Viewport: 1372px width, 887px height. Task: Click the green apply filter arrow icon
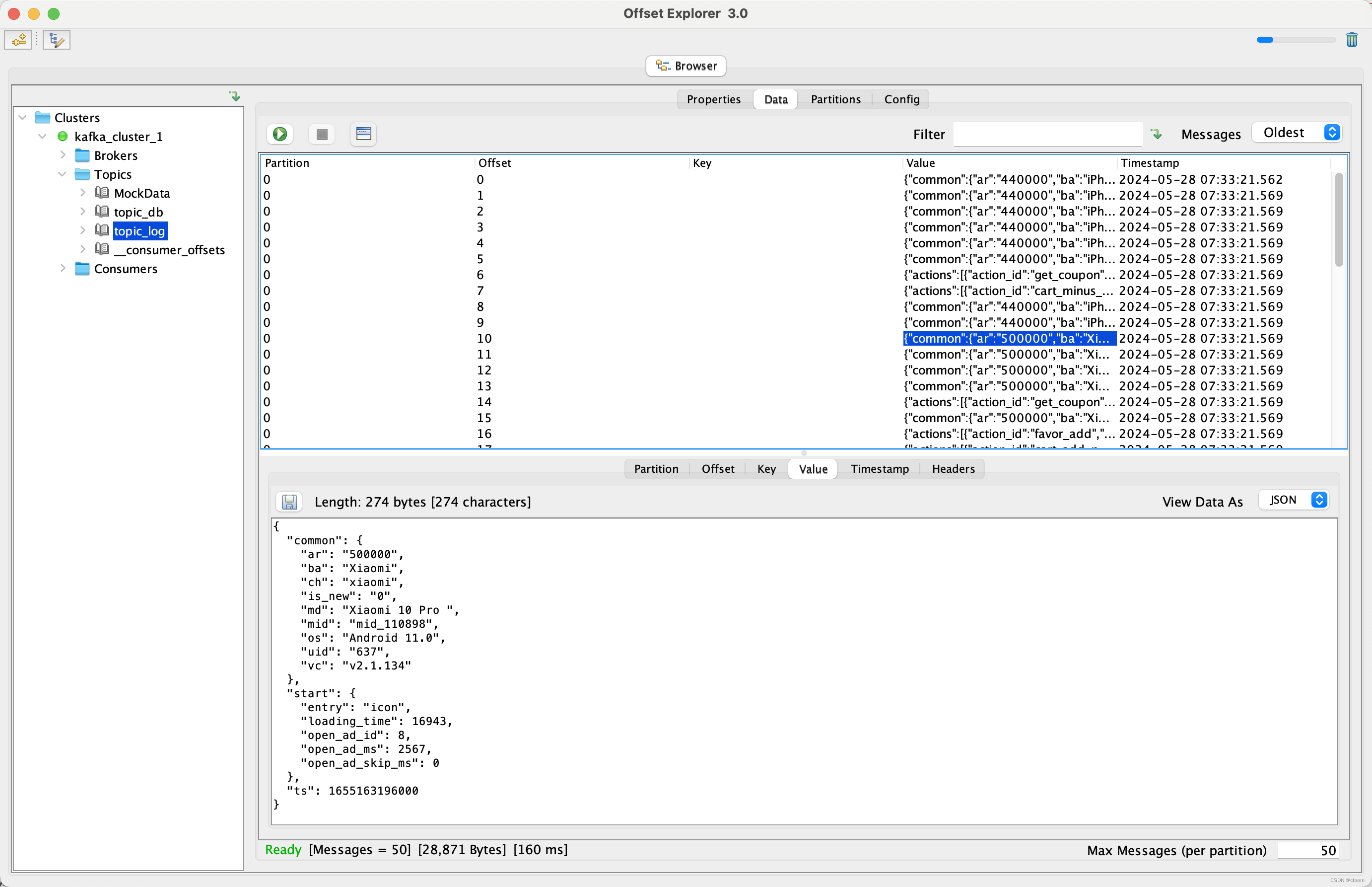[1156, 134]
